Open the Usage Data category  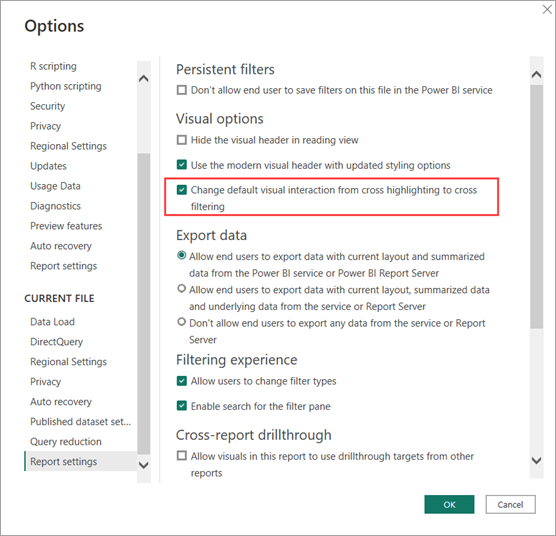(55, 186)
